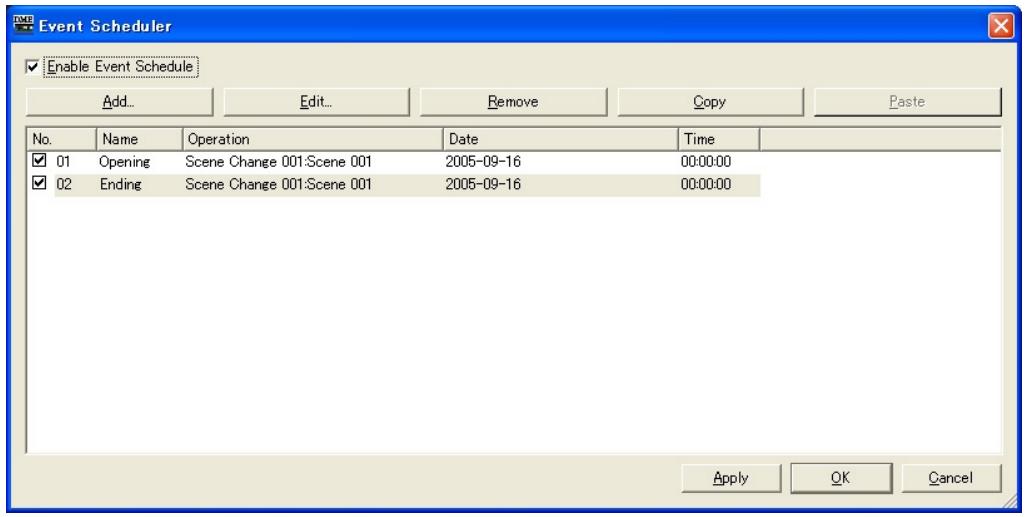The width and height of the screenshot is (1026, 517).
Task: Sort by the Date column header
Action: [561, 139]
